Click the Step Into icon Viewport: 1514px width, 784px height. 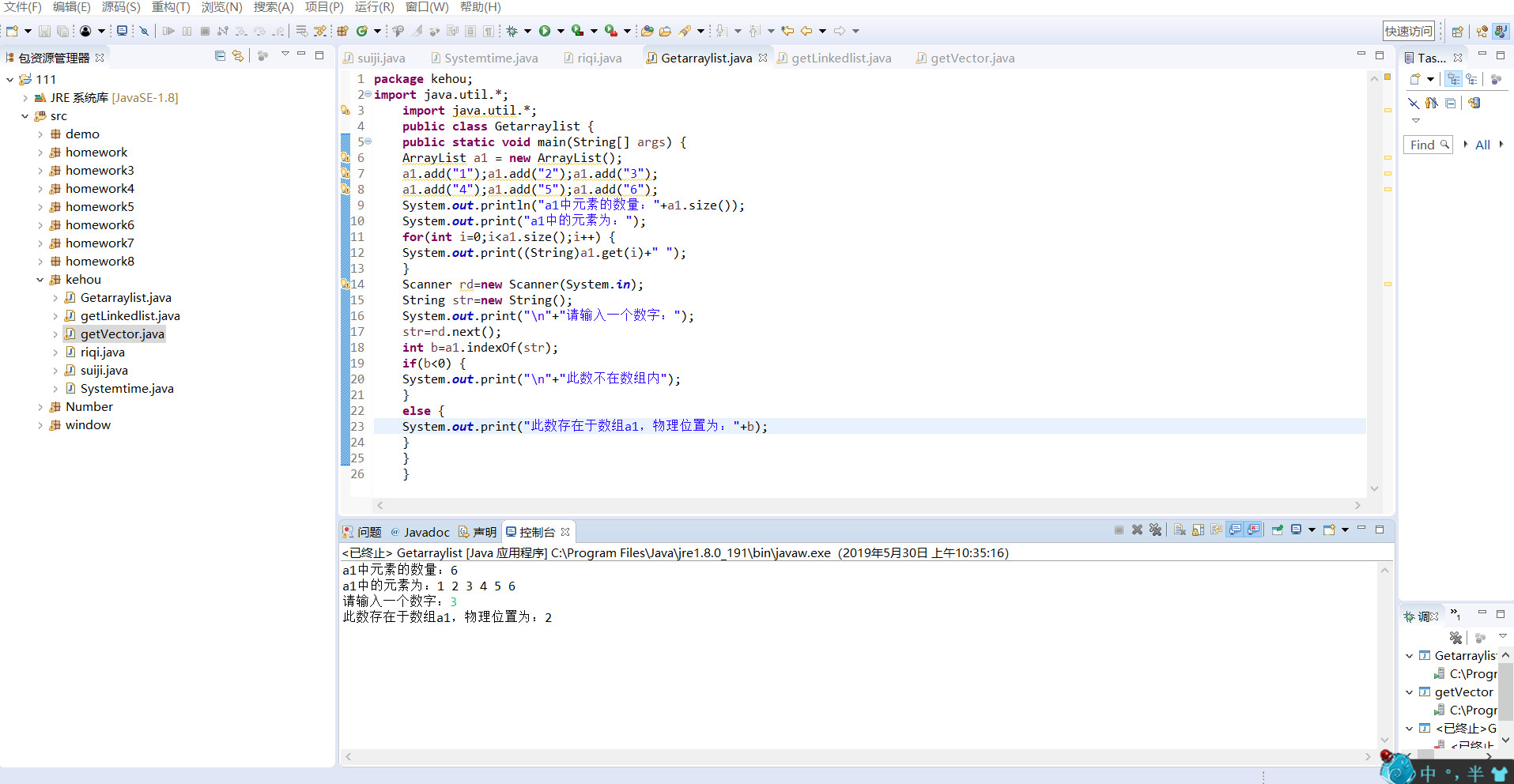click(241, 31)
